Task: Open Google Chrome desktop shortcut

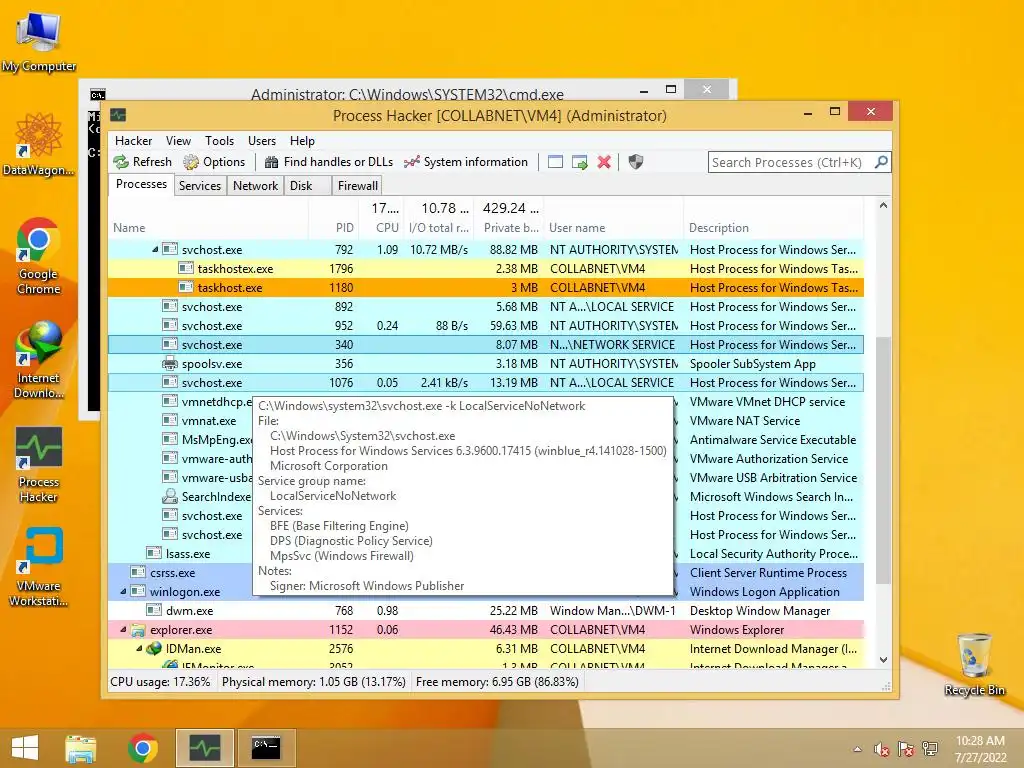Action: point(39,256)
